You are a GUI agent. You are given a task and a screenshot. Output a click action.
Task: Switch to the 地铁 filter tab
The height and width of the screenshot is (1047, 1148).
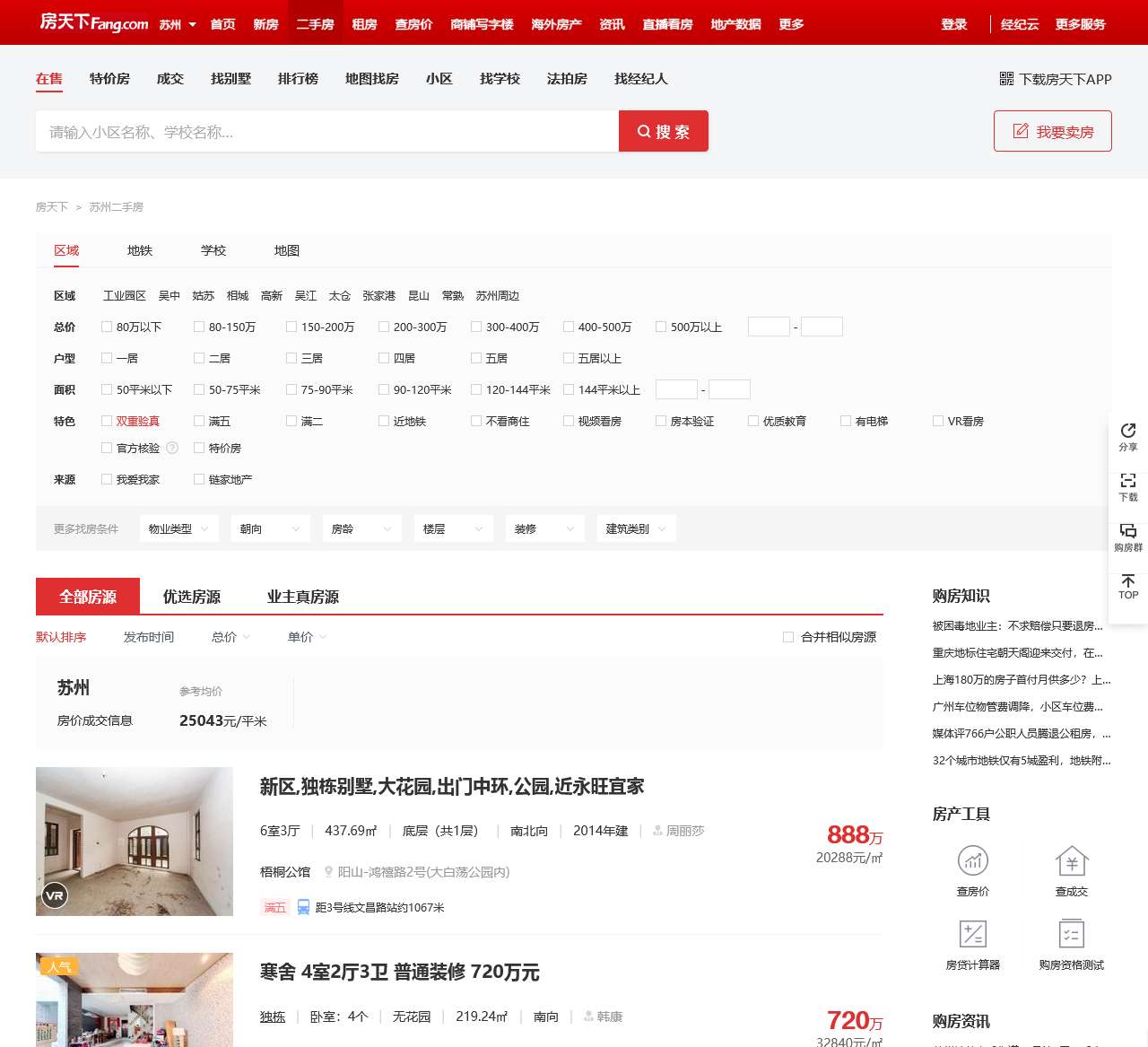139,251
